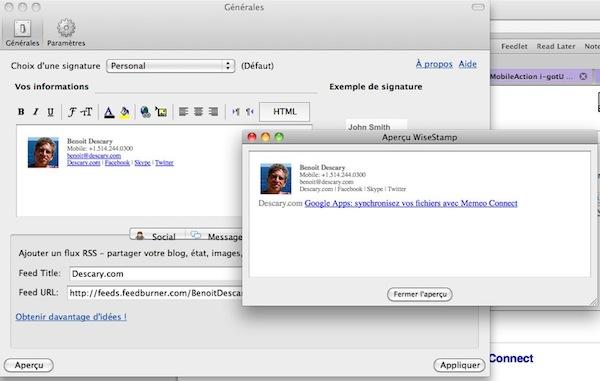Toggle bold formatting
Image resolution: width=600 pixels, height=381 pixels.
[x=21, y=112]
